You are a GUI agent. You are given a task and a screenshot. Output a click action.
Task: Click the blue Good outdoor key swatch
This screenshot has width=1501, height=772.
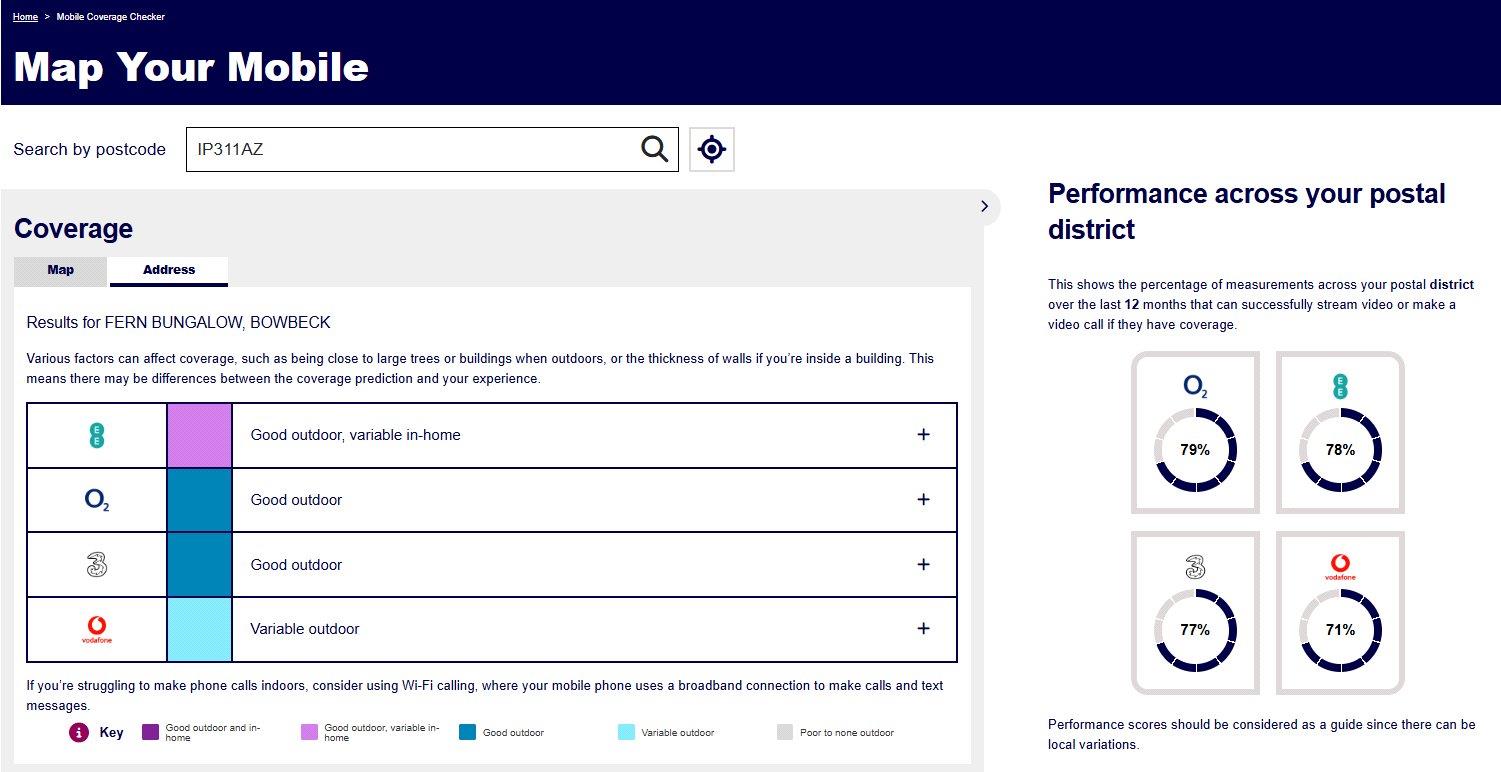coord(468,732)
